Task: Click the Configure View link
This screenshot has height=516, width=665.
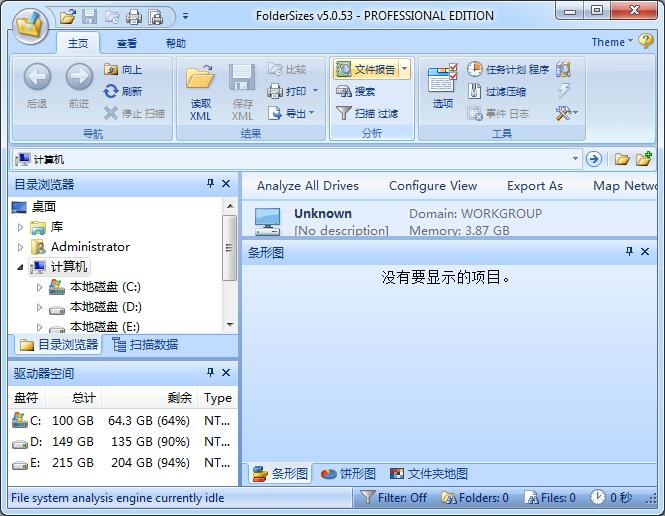Action: [433, 186]
